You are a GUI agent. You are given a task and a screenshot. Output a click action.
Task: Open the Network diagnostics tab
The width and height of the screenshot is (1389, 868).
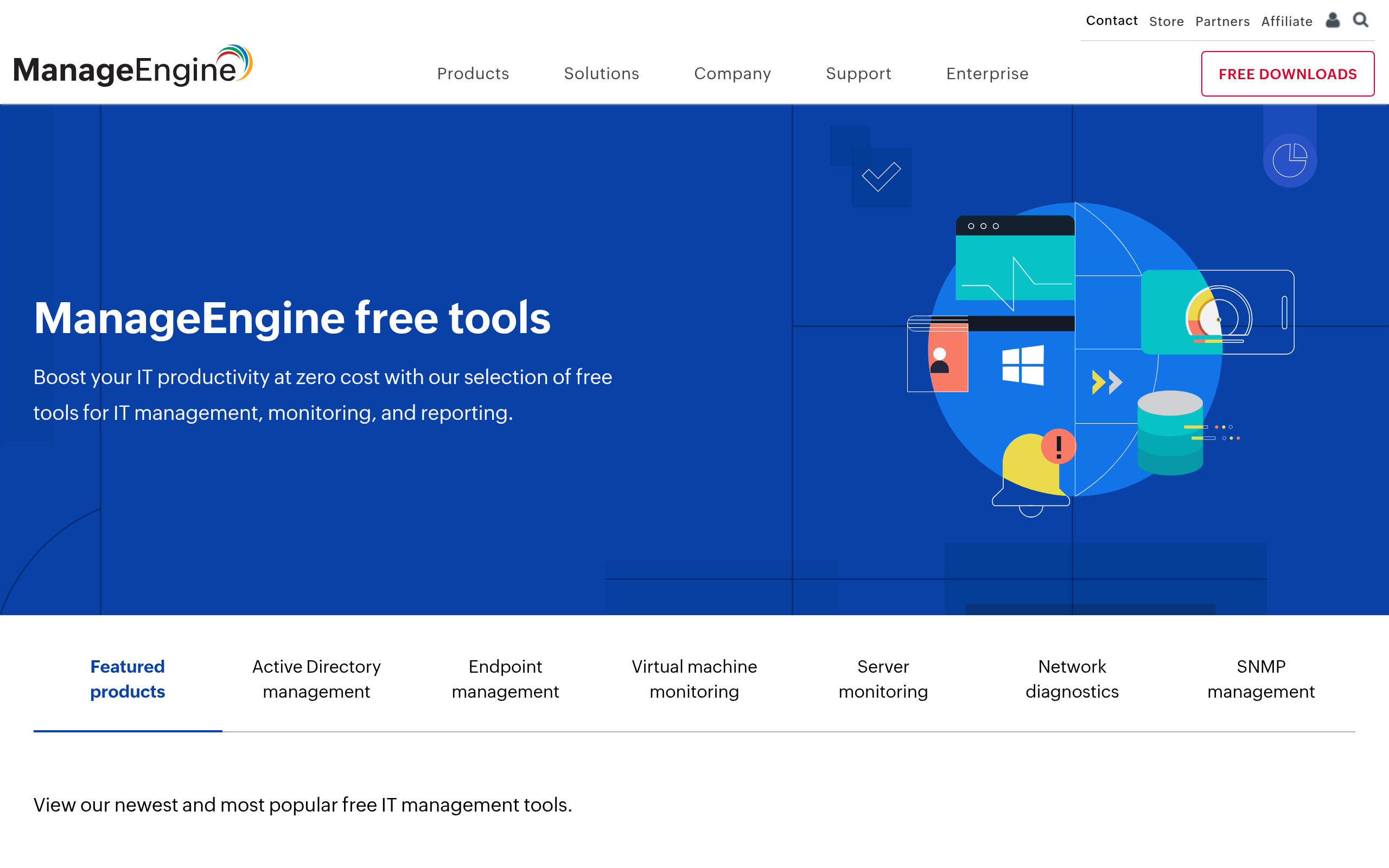pyautogui.click(x=1072, y=679)
